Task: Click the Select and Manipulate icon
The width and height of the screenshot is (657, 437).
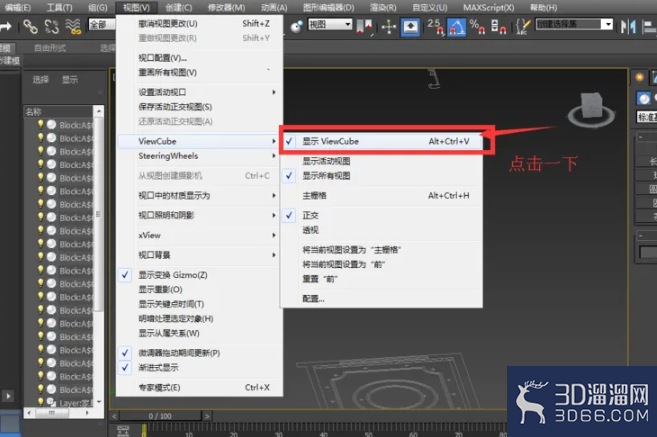Action: [x=389, y=27]
